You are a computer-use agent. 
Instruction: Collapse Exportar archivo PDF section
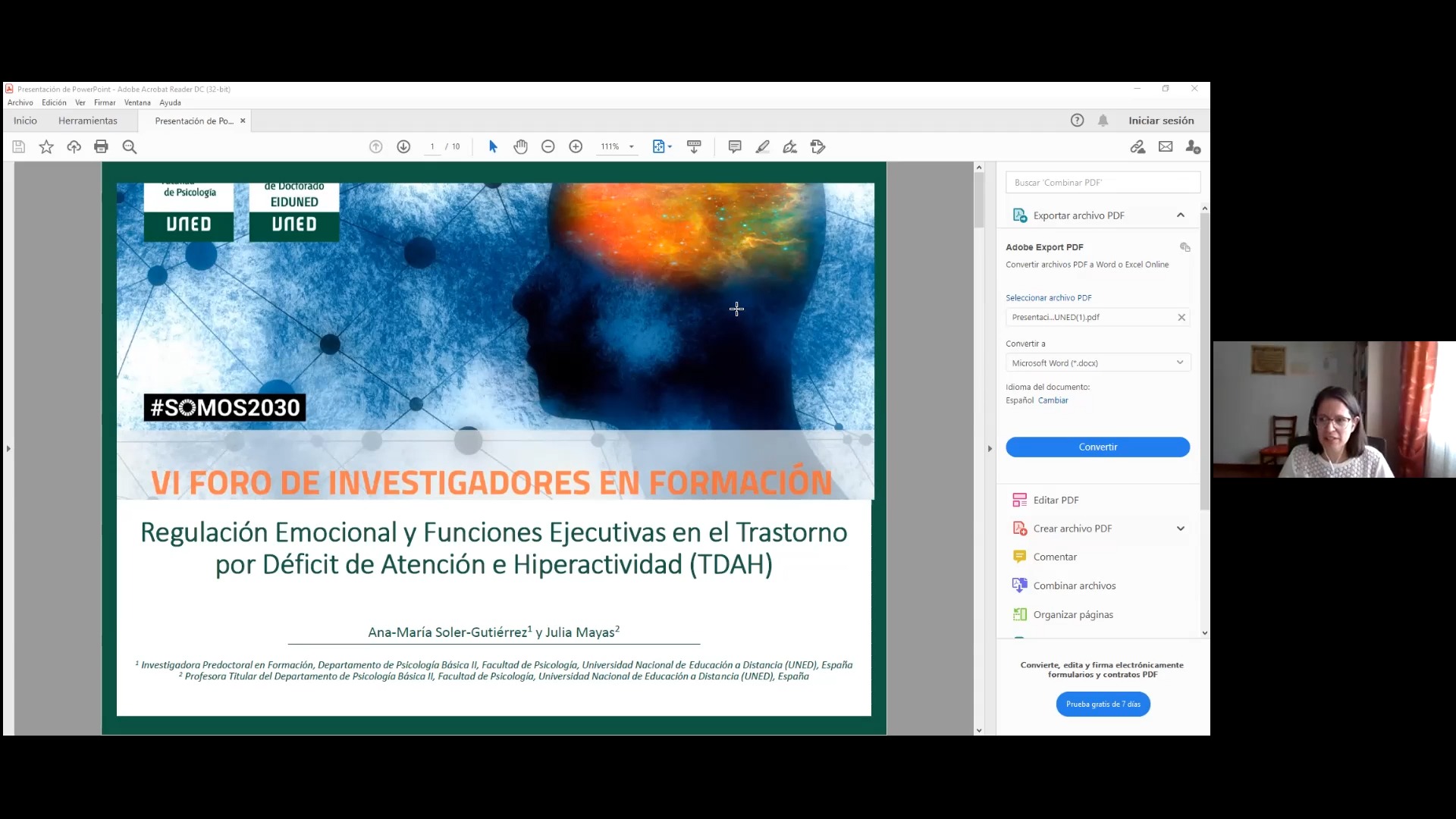click(1181, 215)
